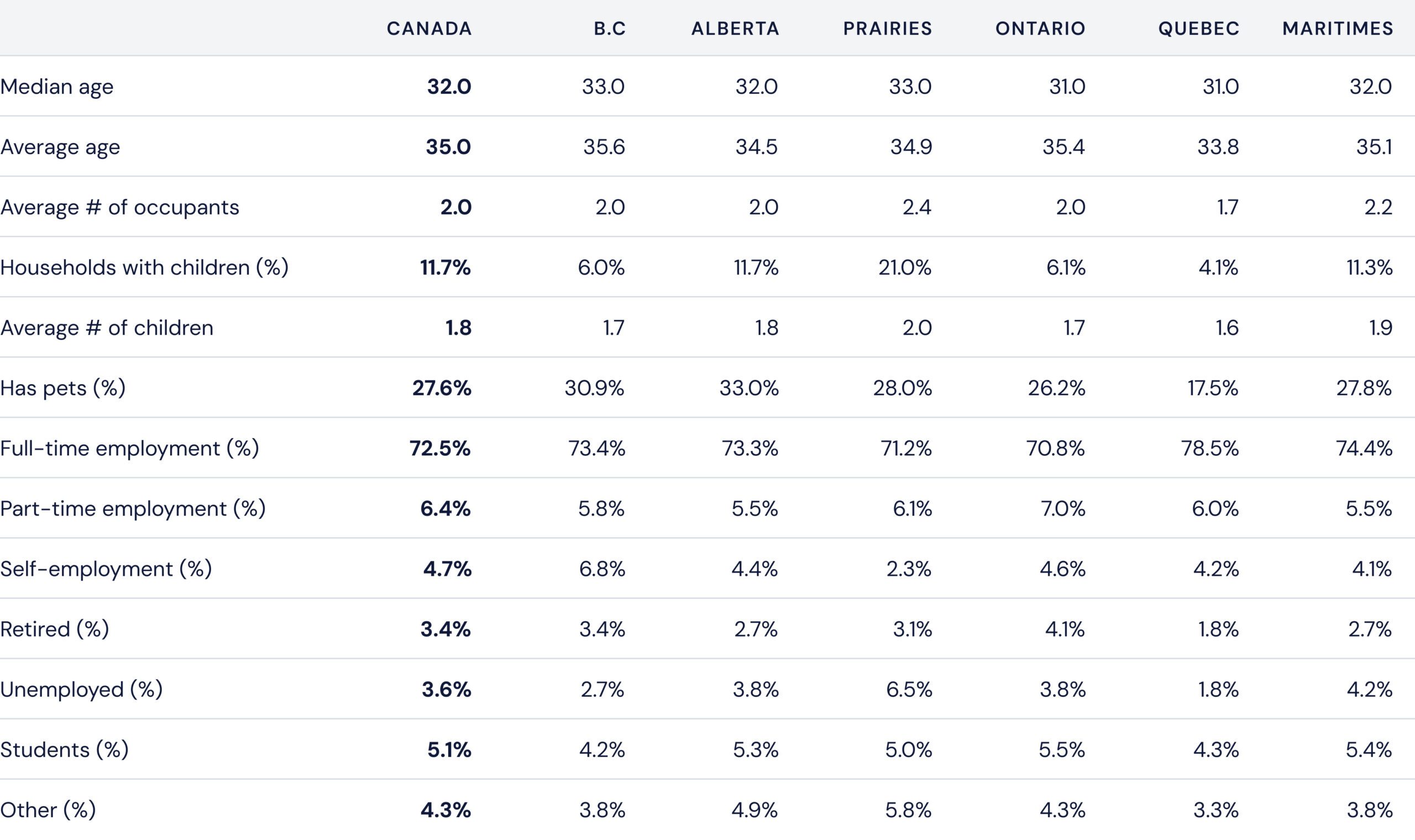Click the "Median age" row label
The height and width of the screenshot is (840, 1415).
tap(56, 87)
